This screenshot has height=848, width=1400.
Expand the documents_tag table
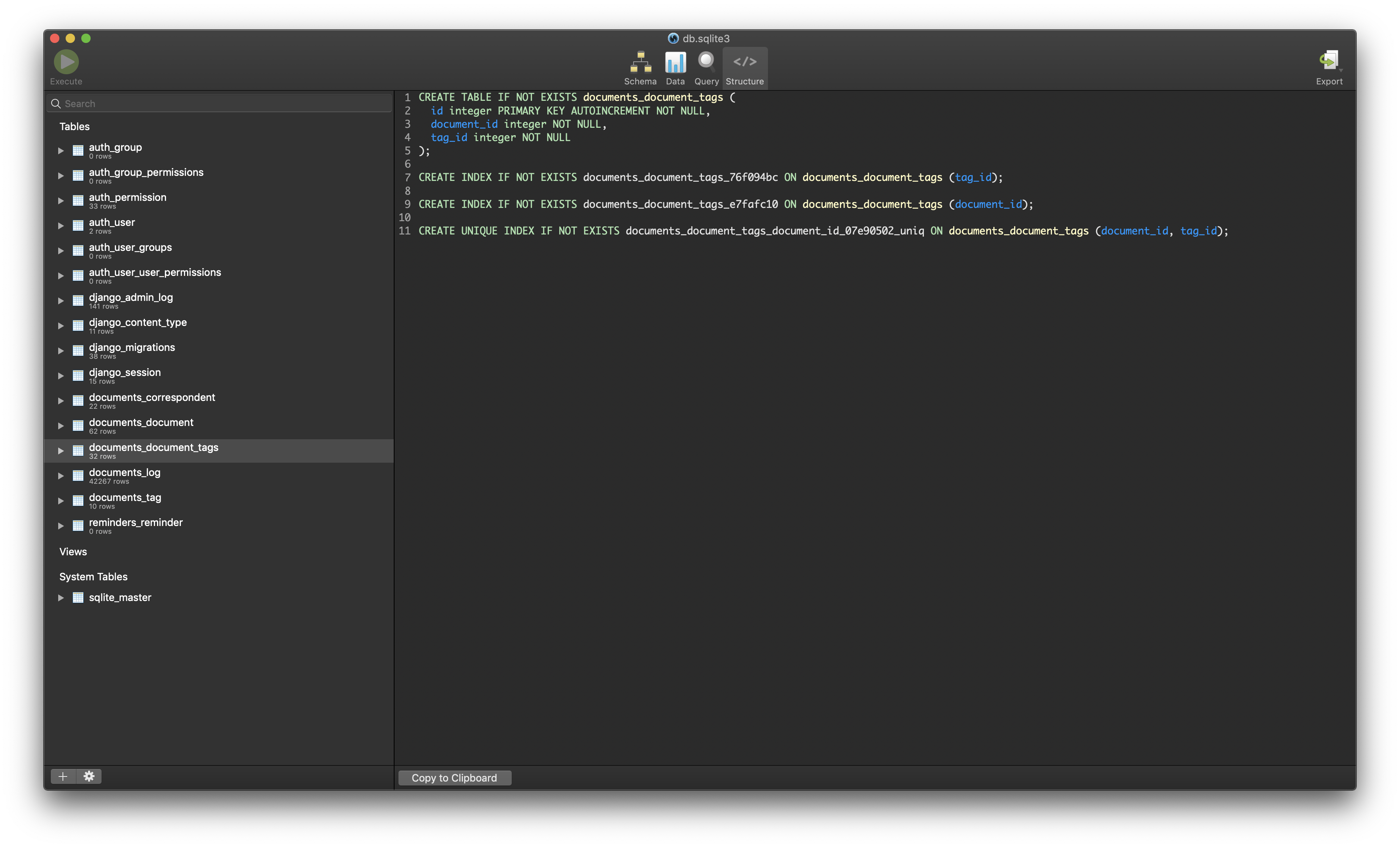click(x=61, y=501)
